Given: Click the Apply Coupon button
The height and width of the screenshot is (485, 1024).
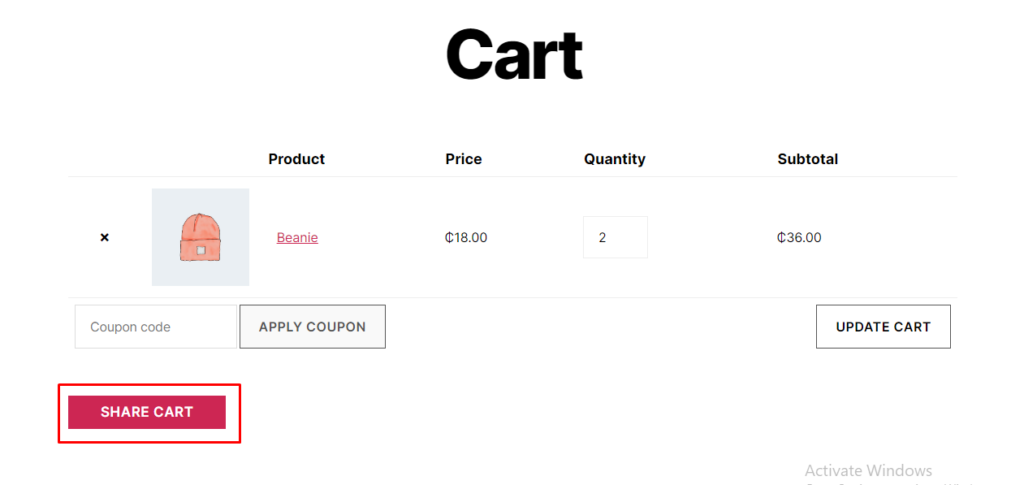Looking at the screenshot, I should tap(312, 326).
